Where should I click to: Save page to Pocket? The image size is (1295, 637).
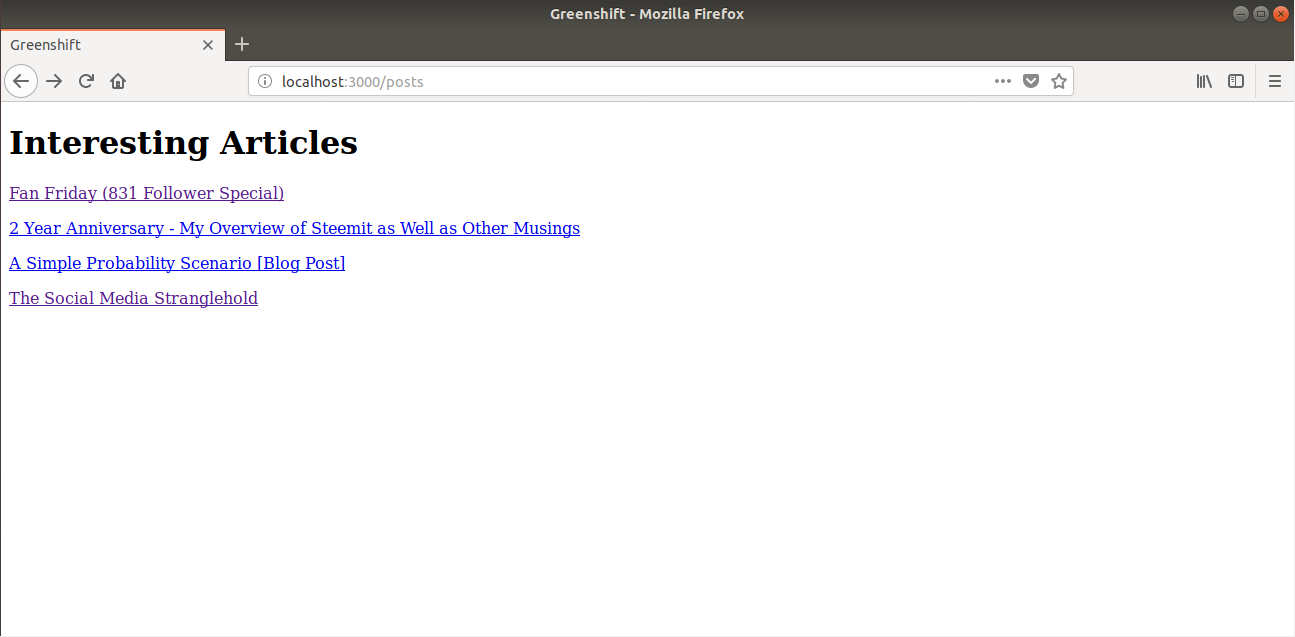1031,81
